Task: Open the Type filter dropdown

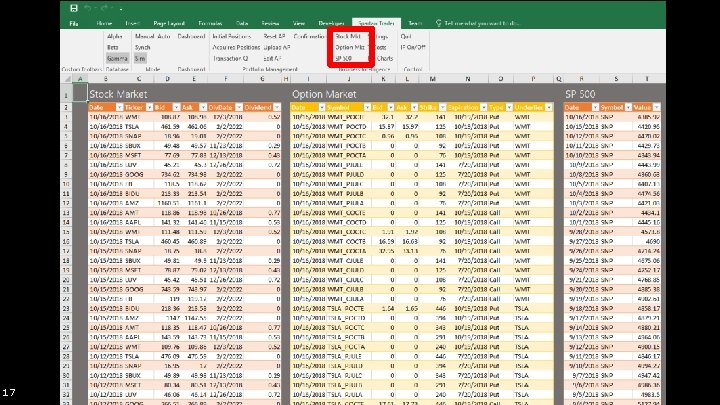Action: pos(509,107)
